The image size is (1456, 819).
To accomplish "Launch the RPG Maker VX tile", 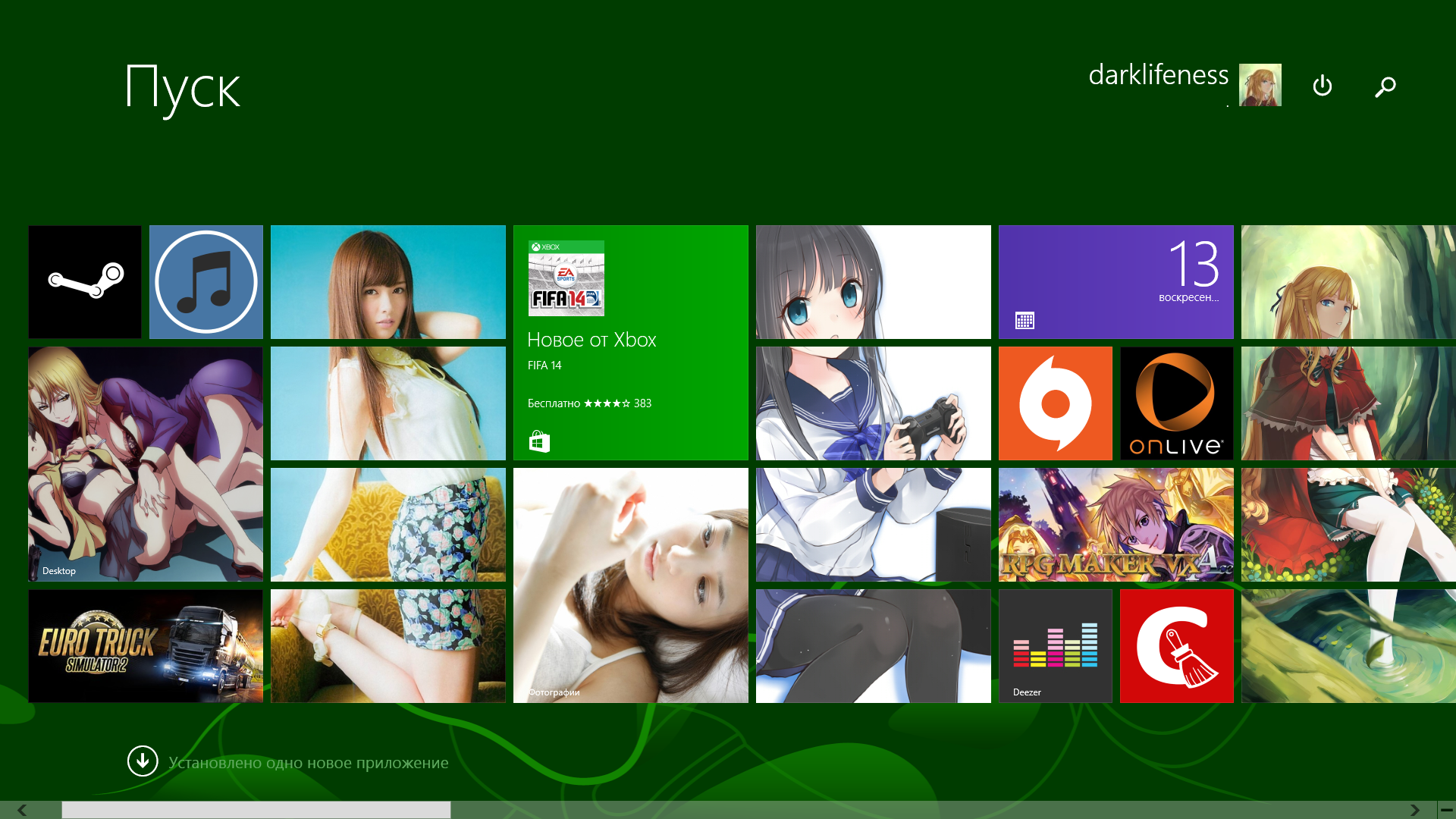I will pyautogui.click(x=1116, y=524).
